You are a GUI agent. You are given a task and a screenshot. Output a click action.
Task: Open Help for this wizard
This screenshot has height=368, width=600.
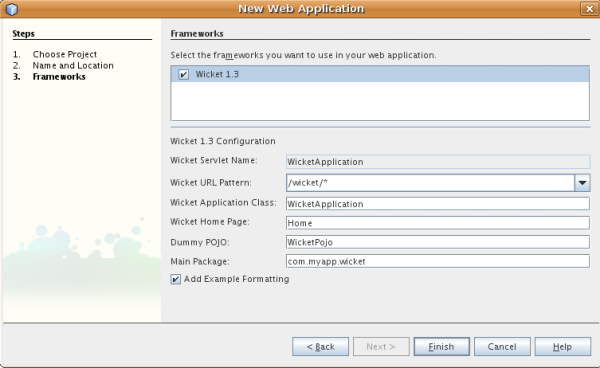562,347
